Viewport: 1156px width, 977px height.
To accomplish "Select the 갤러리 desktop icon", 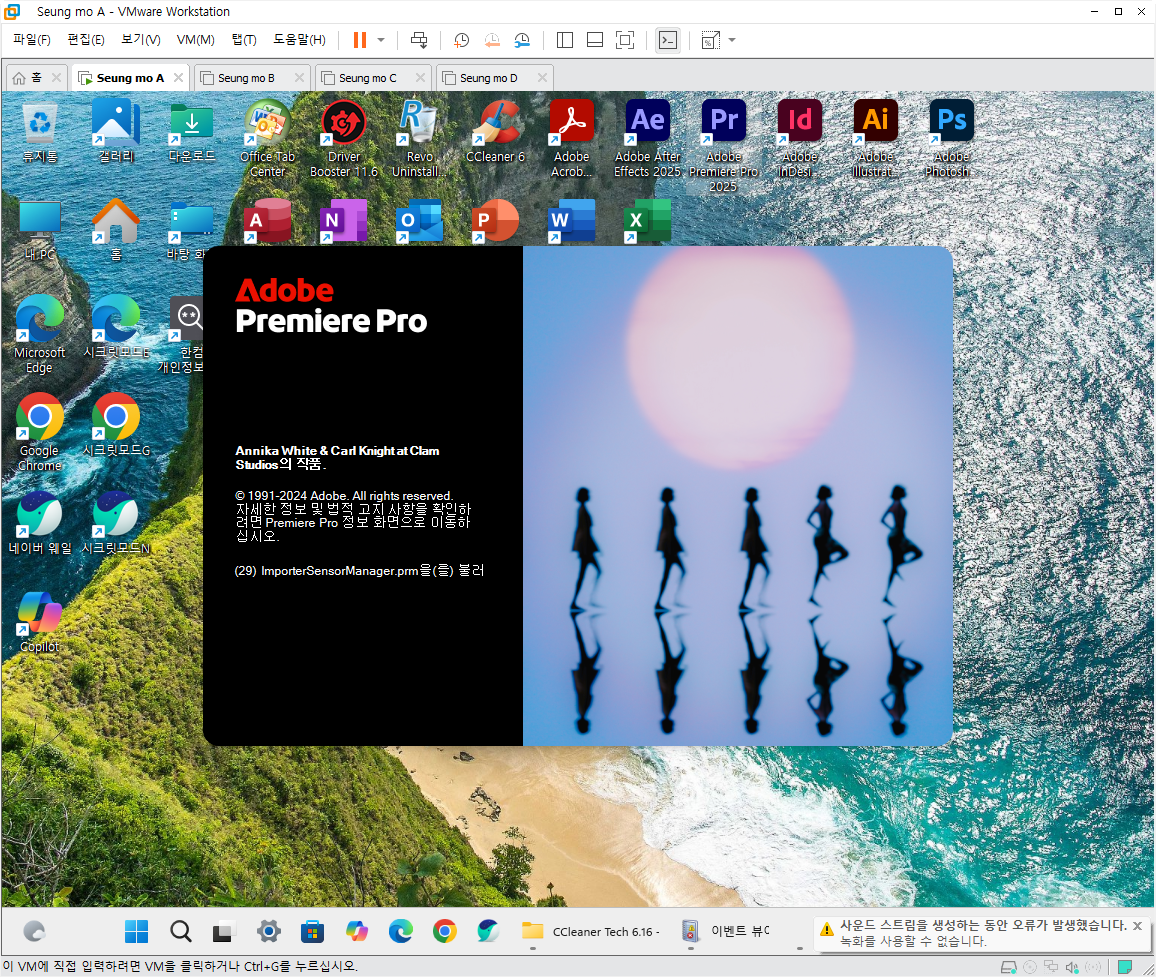I will click(116, 133).
